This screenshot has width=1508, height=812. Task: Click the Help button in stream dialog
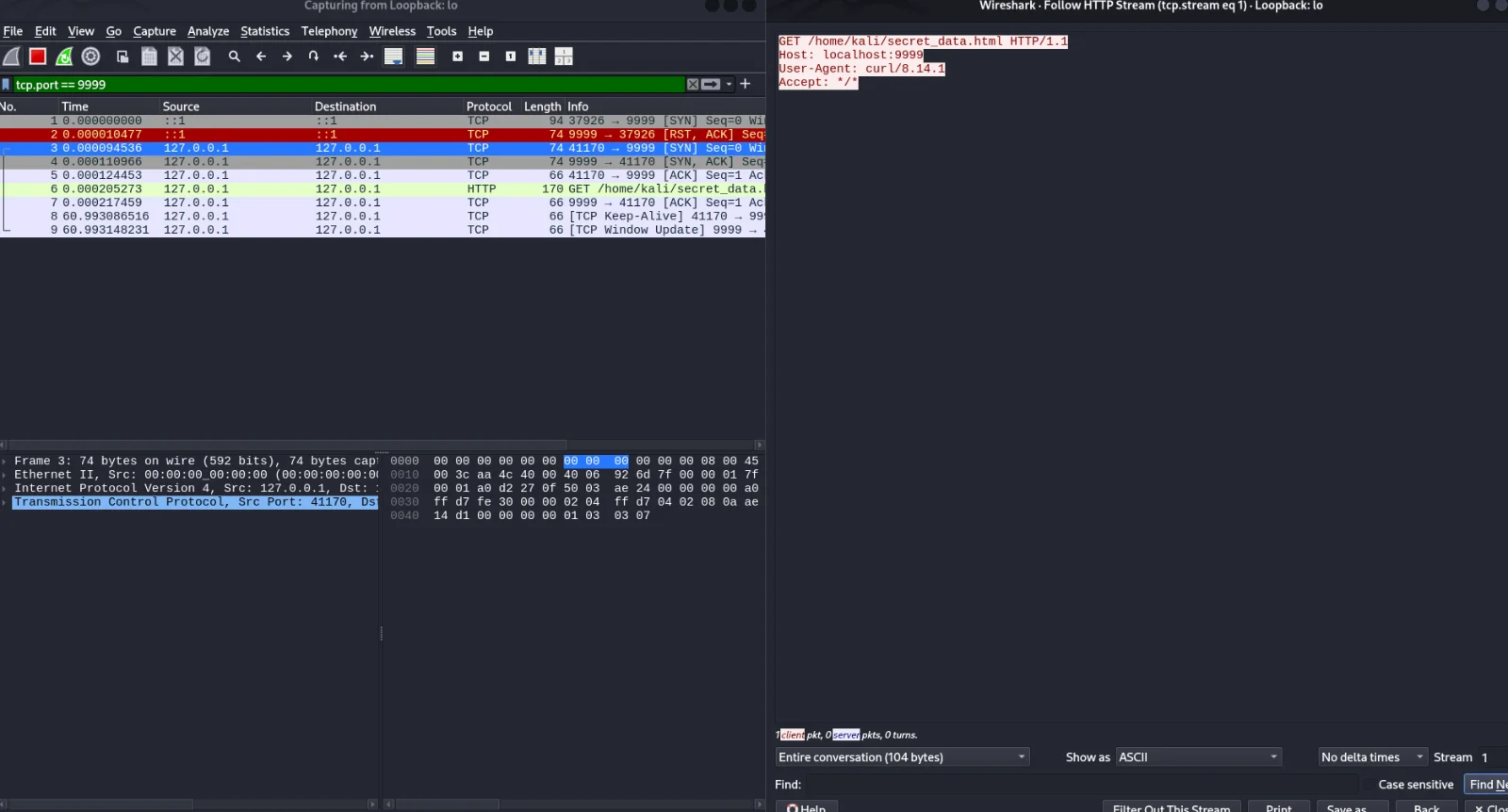pos(807,807)
